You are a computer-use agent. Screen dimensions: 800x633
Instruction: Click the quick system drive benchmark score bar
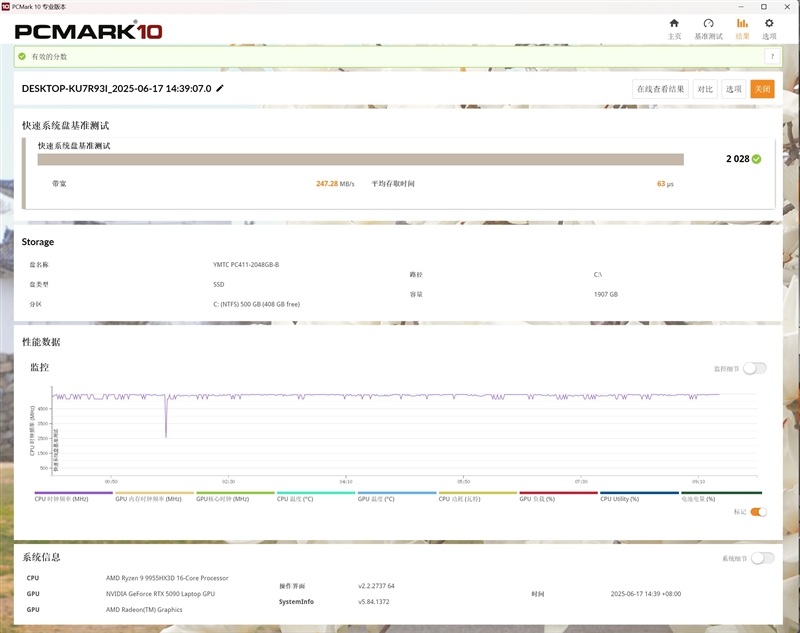(x=360, y=160)
